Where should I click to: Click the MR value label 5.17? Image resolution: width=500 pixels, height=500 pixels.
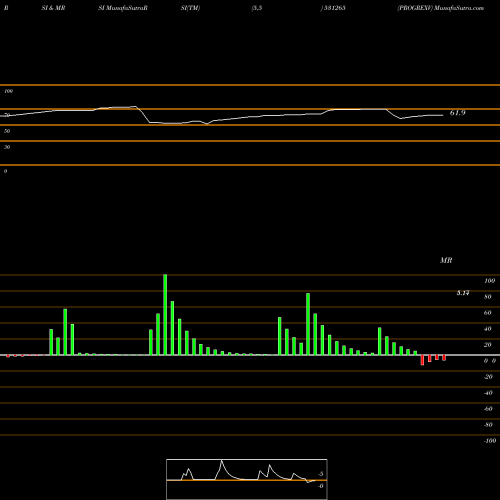[463, 293]
